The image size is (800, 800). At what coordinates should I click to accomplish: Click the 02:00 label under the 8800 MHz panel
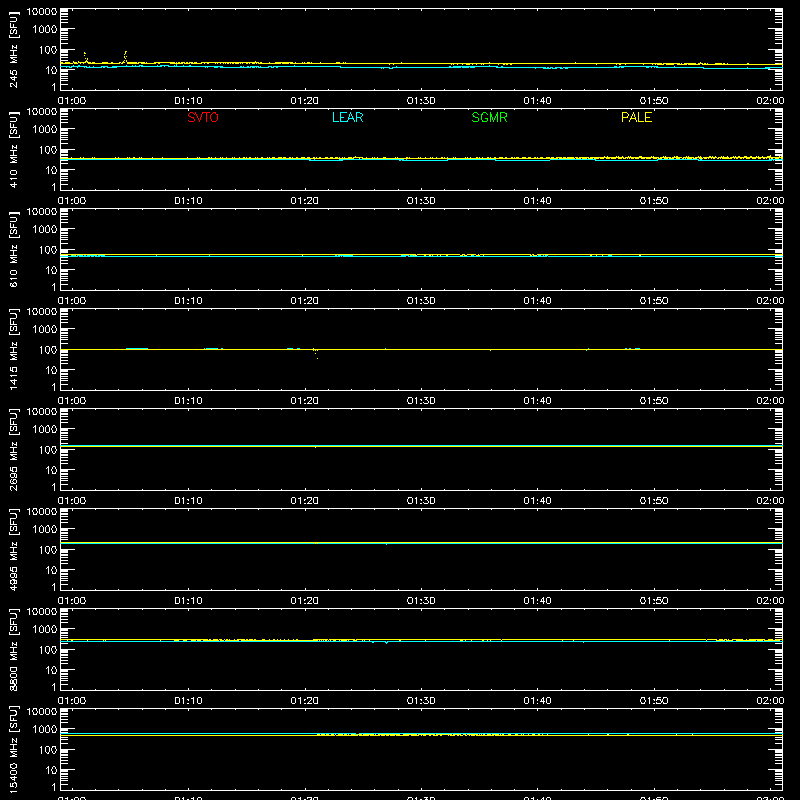(770, 701)
